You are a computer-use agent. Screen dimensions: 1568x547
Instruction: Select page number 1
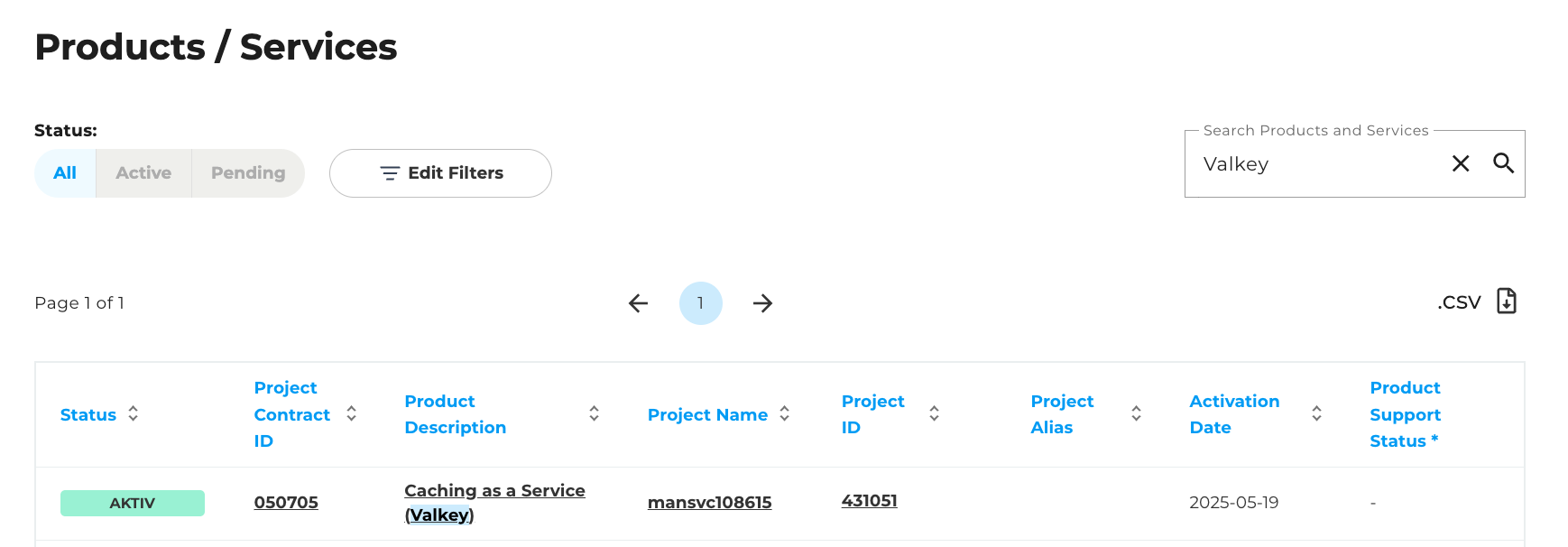[x=701, y=303]
